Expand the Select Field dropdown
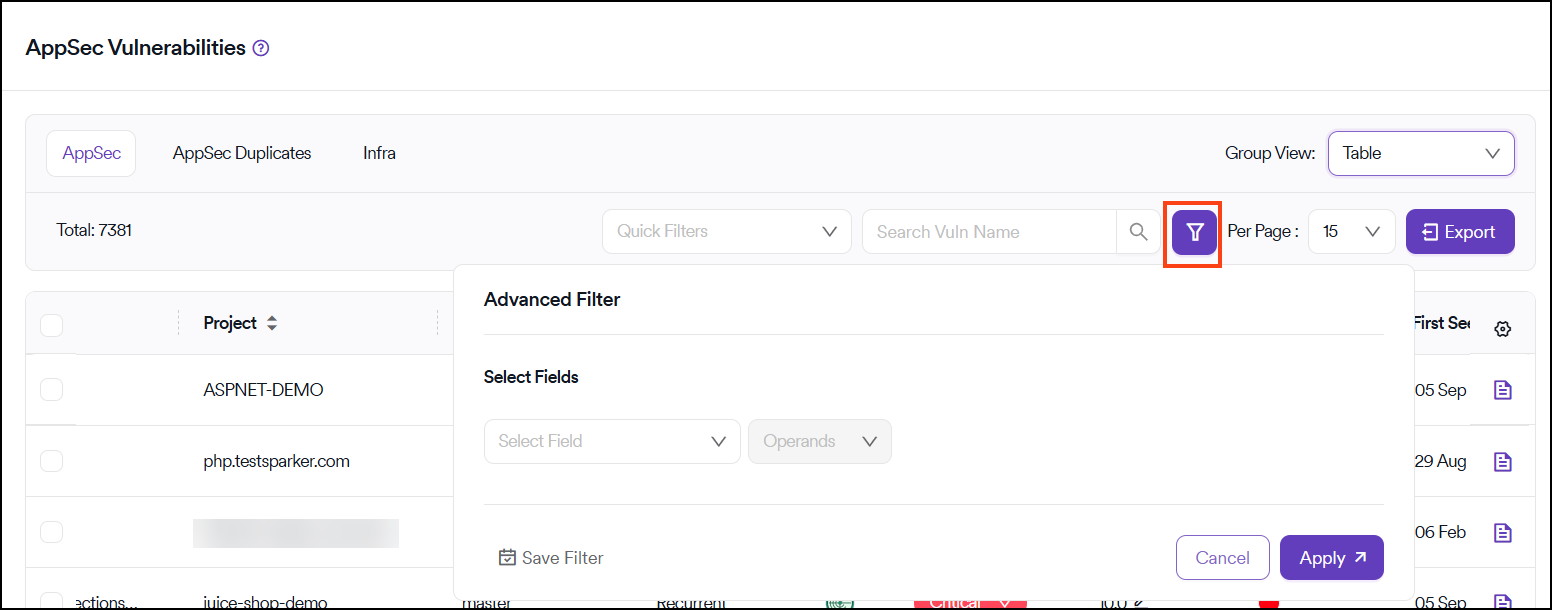 tap(611, 441)
